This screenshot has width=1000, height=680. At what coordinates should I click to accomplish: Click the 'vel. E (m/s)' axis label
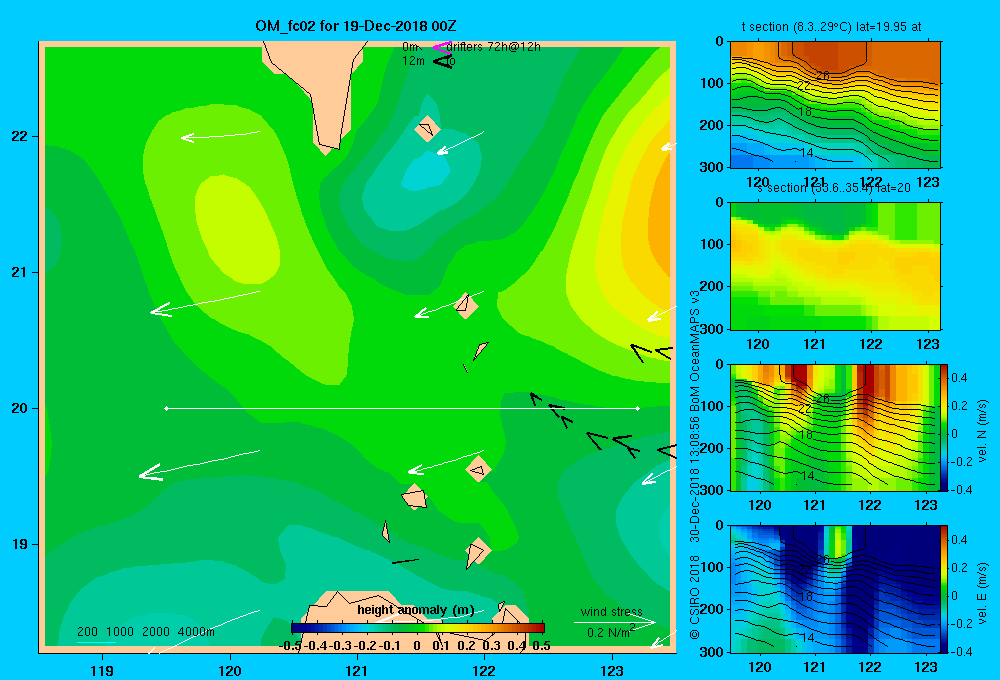[982, 593]
